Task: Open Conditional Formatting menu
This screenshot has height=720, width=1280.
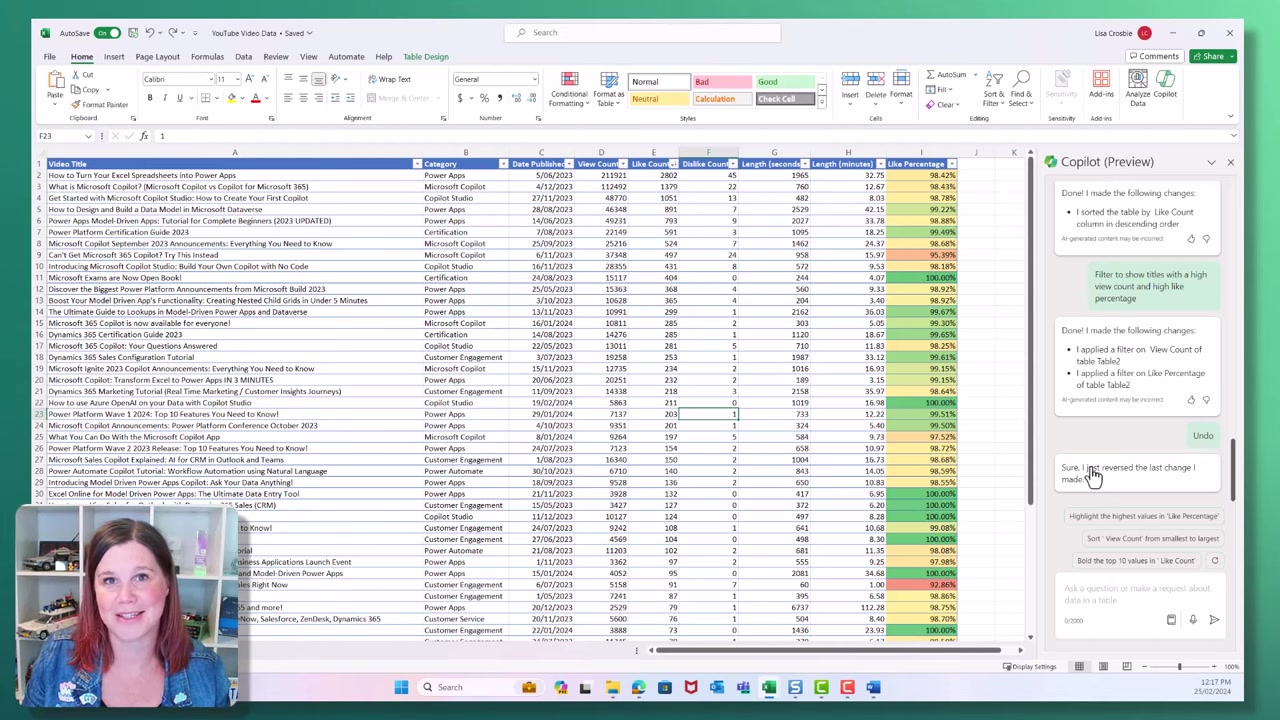Action: (569, 90)
